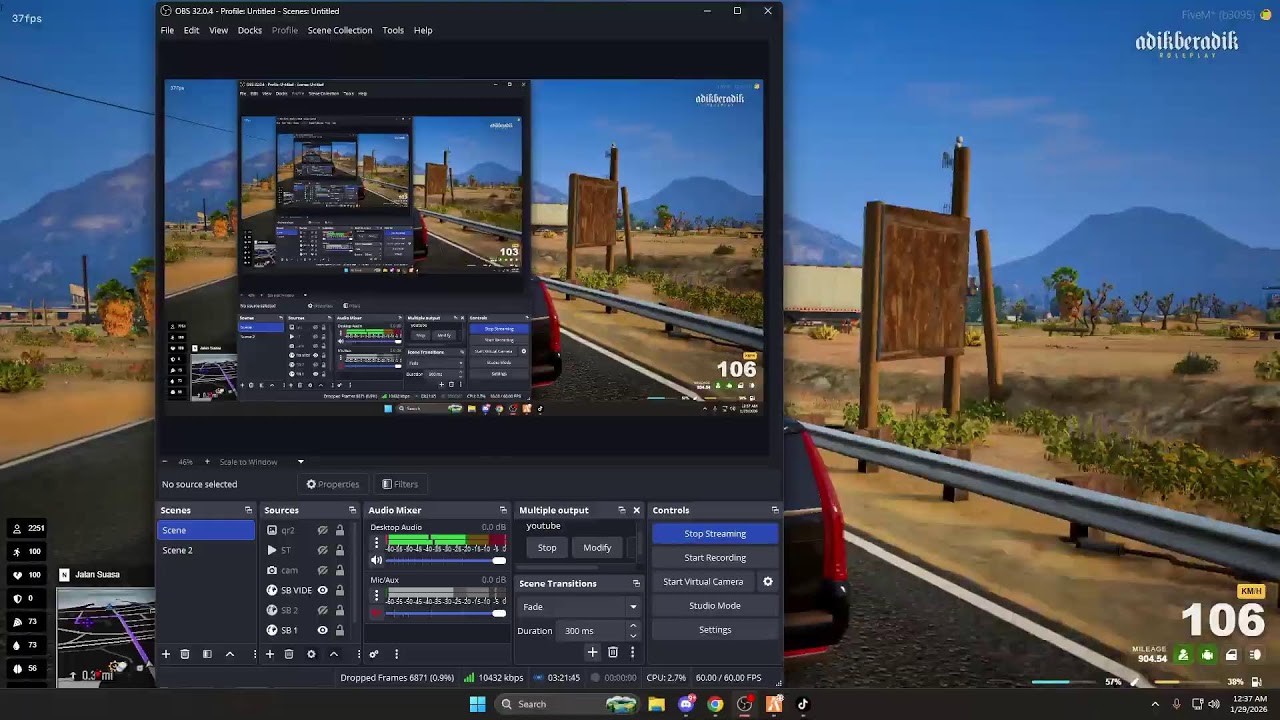The height and width of the screenshot is (720, 1280).
Task: Add a new source with plus icon
Action: (270, 654)
